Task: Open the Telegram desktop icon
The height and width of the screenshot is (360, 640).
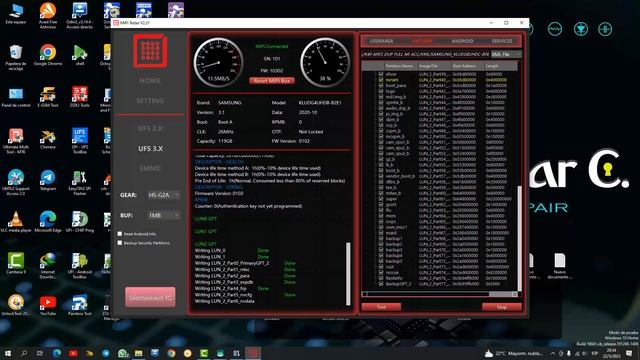Action: pos(48,180)
